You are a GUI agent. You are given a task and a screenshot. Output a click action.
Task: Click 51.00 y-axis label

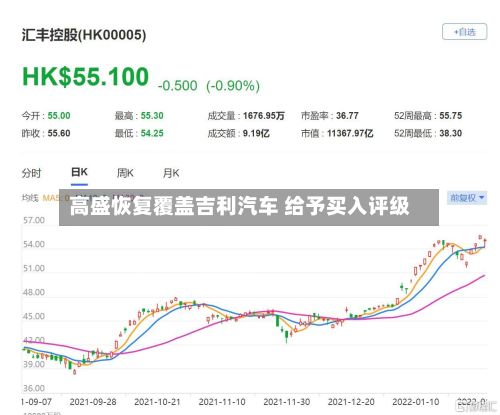pyautogui.click(x=34, y=268)
